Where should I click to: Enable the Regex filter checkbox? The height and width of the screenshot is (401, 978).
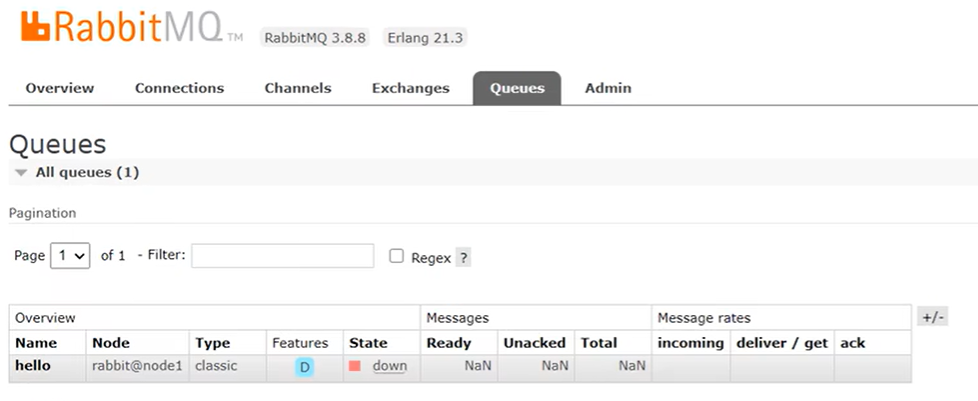point(397,257)
